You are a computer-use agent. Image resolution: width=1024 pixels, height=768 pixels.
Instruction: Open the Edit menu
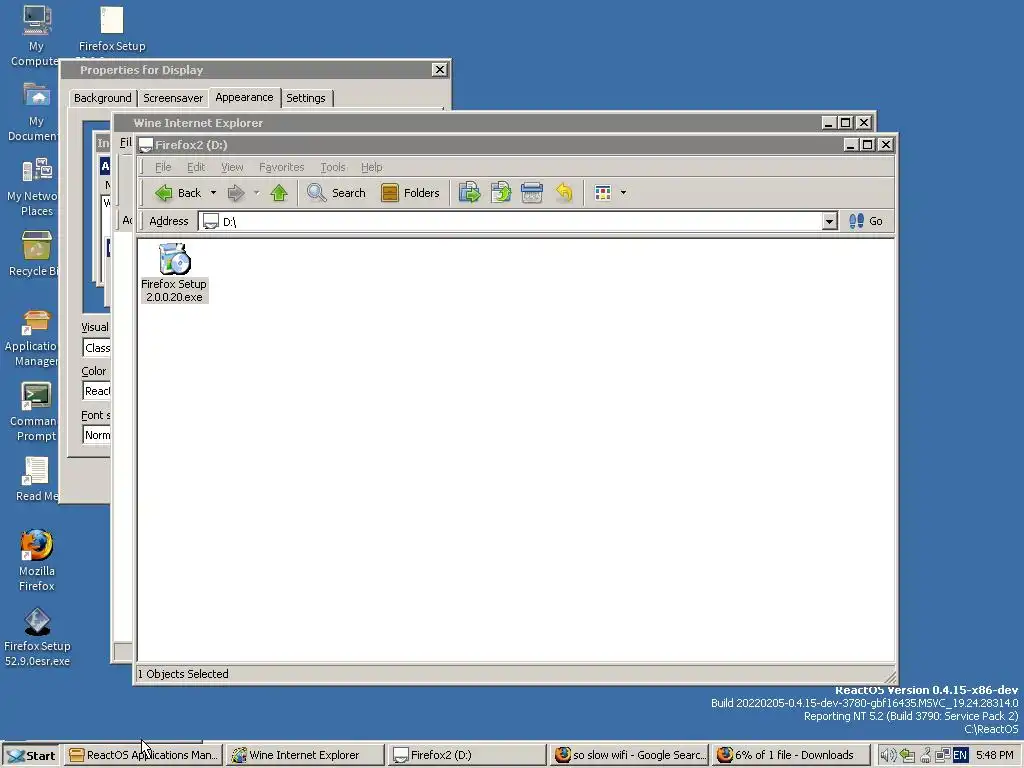tap(196, 167)
